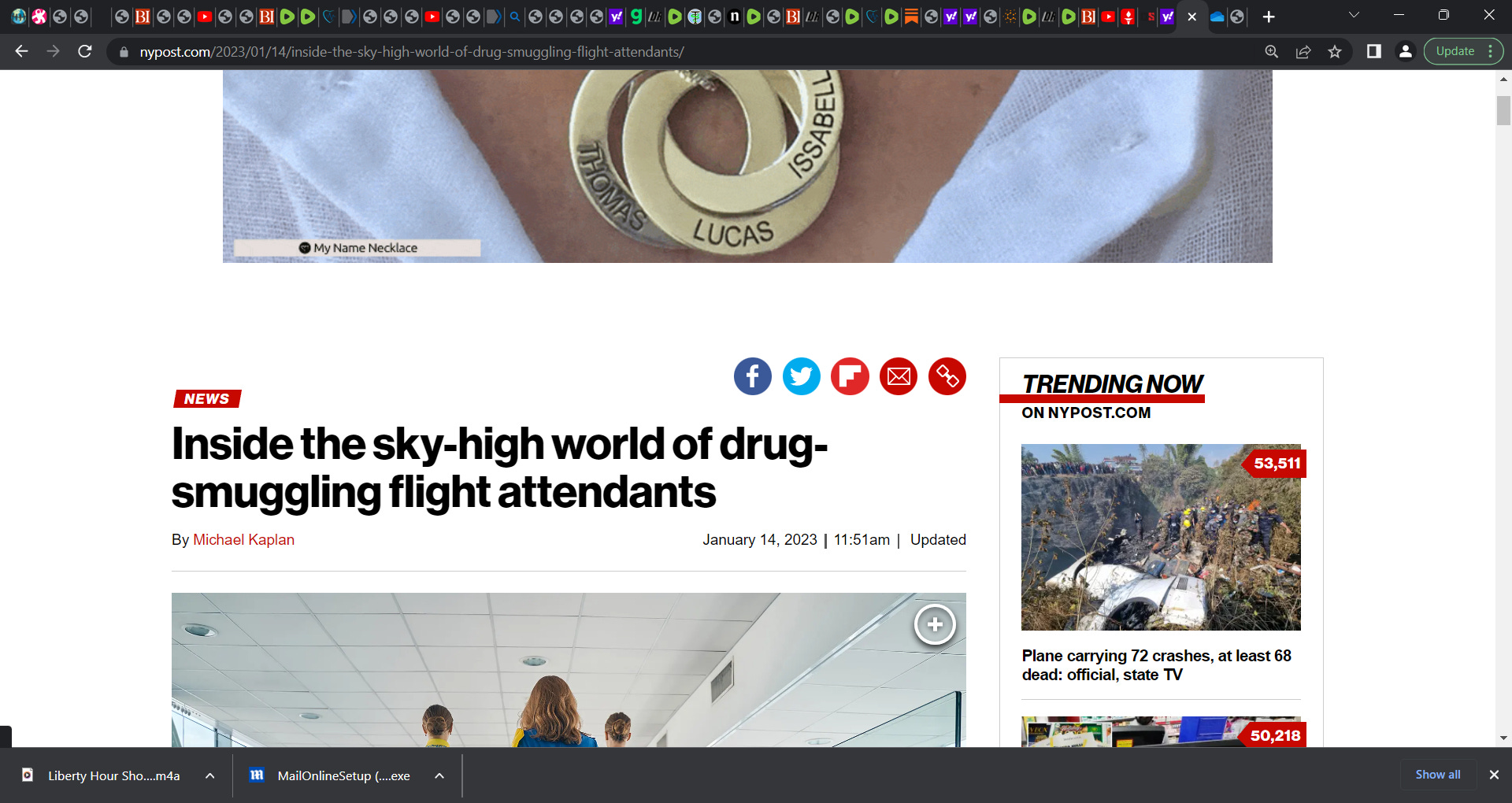Close the active nypost tab
Viewport: 1512px width, 803px height.
click(1192, 17)
